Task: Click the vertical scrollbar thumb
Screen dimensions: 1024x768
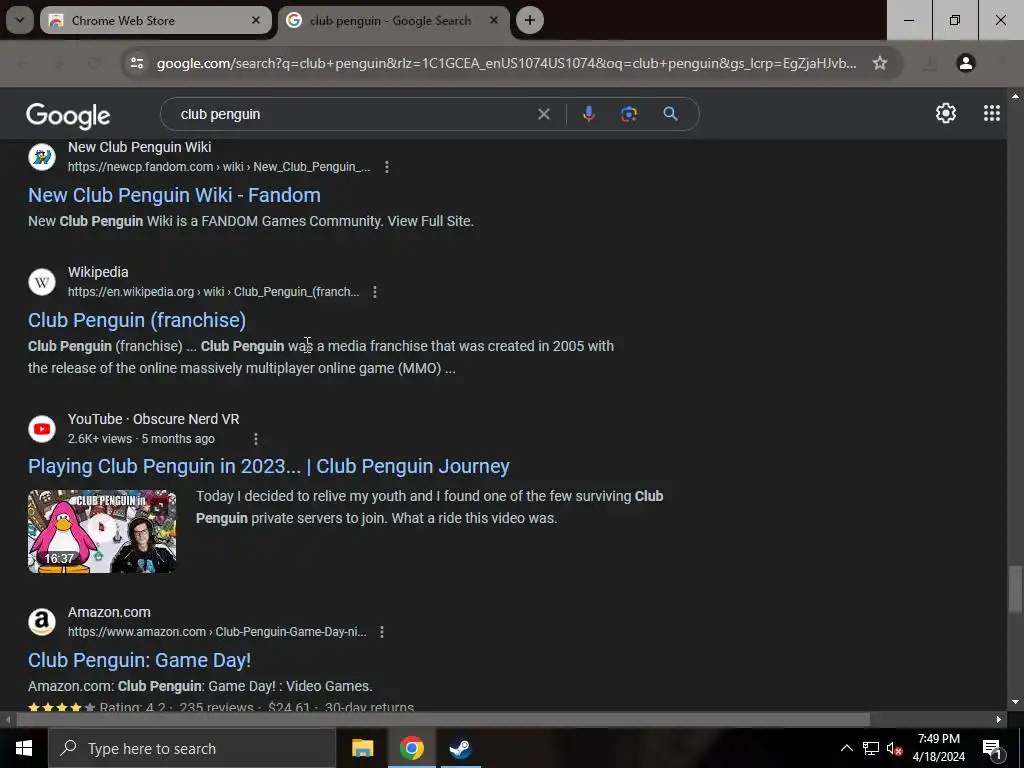Action: point(1015,590)
